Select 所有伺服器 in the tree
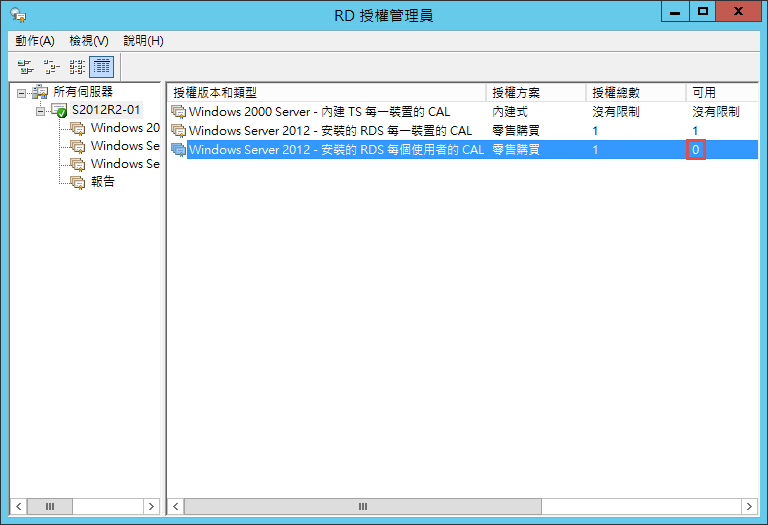Viewport: 768px width, 525px height. [83, 92]
